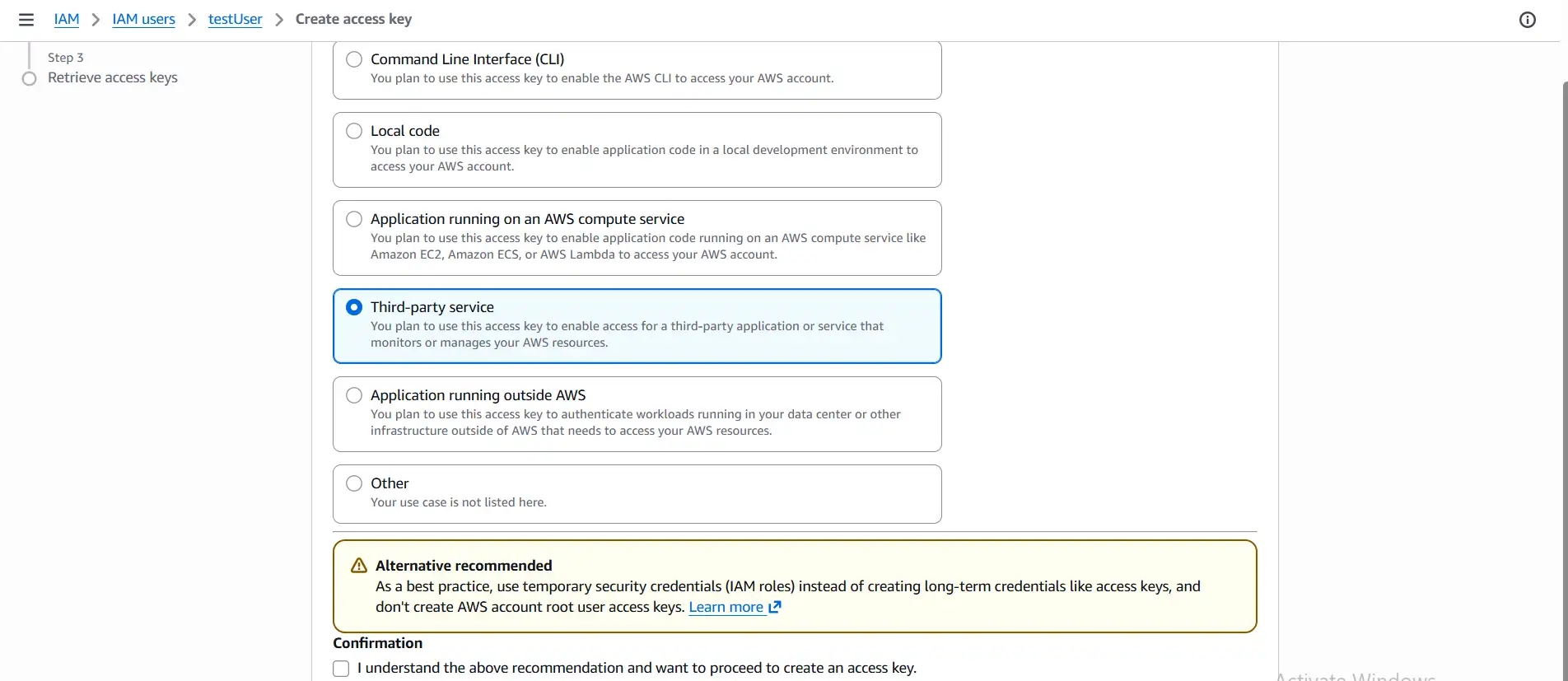Go to IAM breadcrumb link
The width and height of the screenshot is (1568, 681).
(67, 19)
